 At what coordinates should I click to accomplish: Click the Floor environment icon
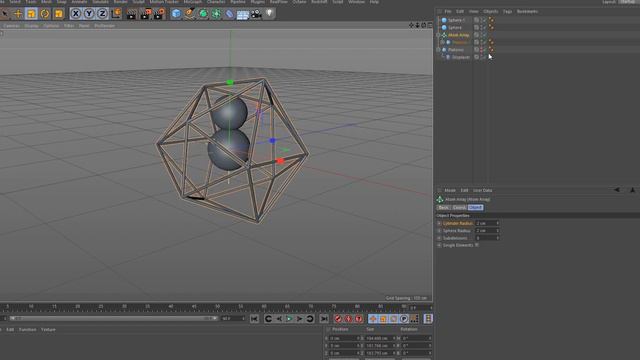(243, 15)
